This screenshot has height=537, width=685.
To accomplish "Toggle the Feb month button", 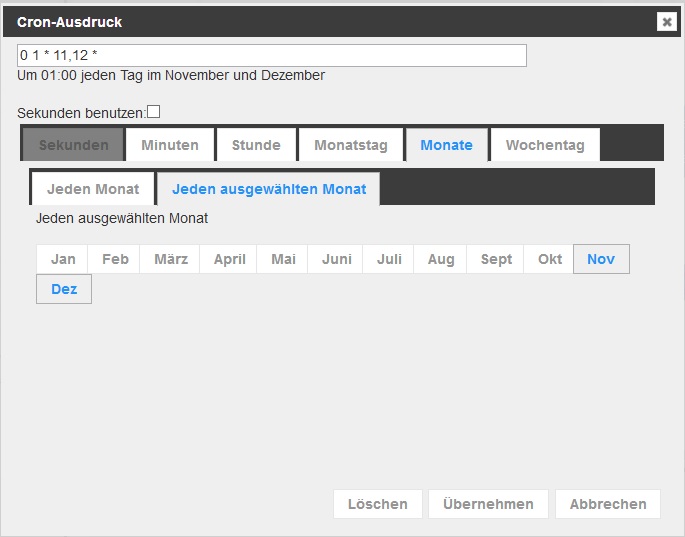I will 115,259.
